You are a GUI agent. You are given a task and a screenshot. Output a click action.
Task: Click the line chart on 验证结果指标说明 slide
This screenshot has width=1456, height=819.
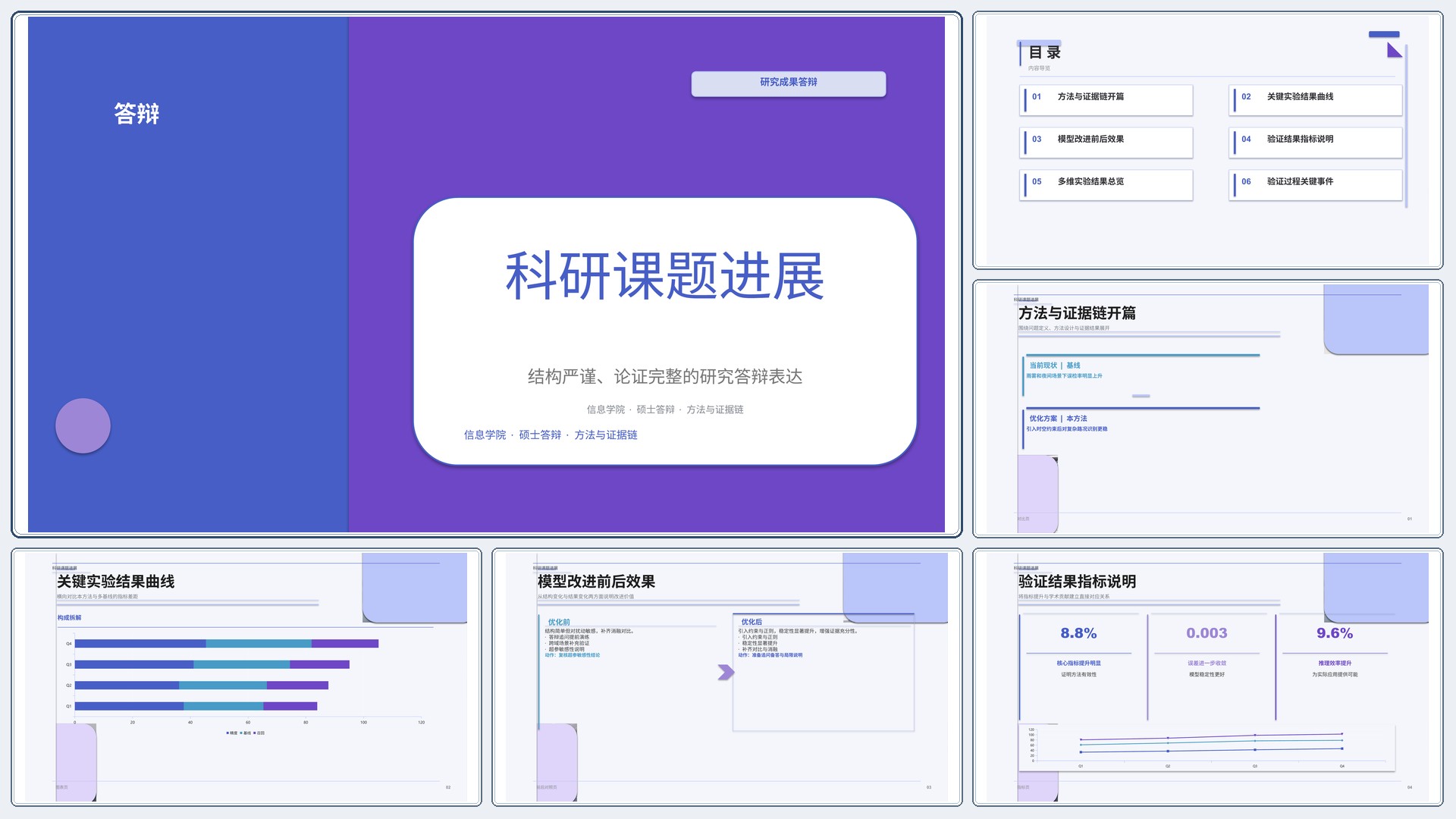click(1207, 748)
